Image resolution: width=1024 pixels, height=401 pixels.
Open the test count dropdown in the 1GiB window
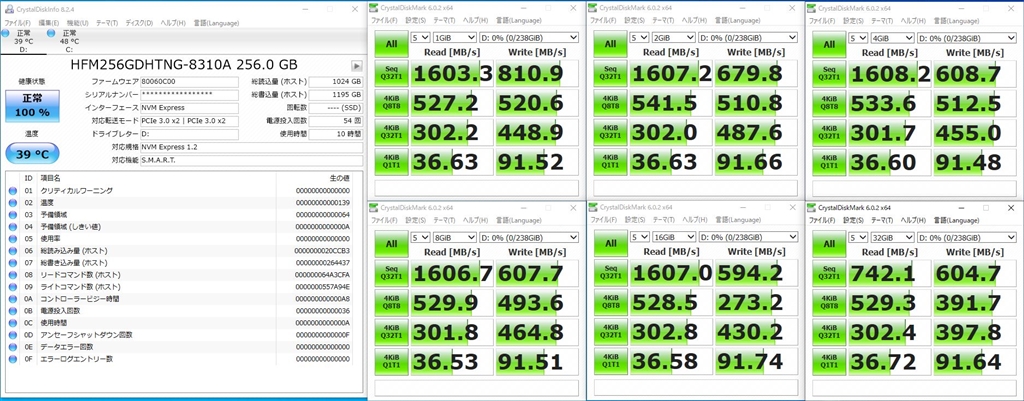click(421, 38)
